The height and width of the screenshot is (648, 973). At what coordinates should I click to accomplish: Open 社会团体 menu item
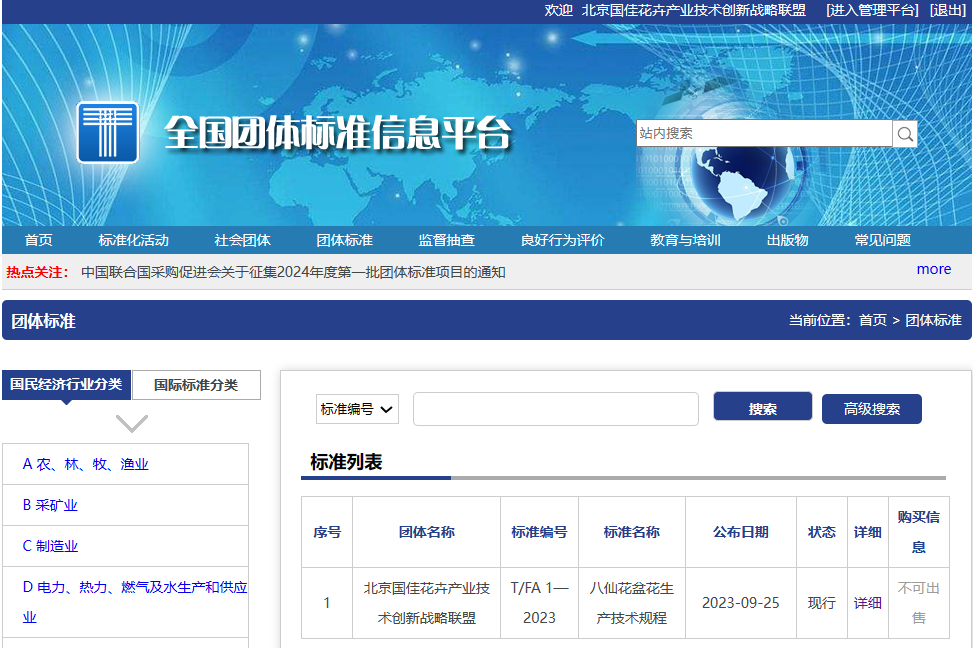[x=243, y=240]
